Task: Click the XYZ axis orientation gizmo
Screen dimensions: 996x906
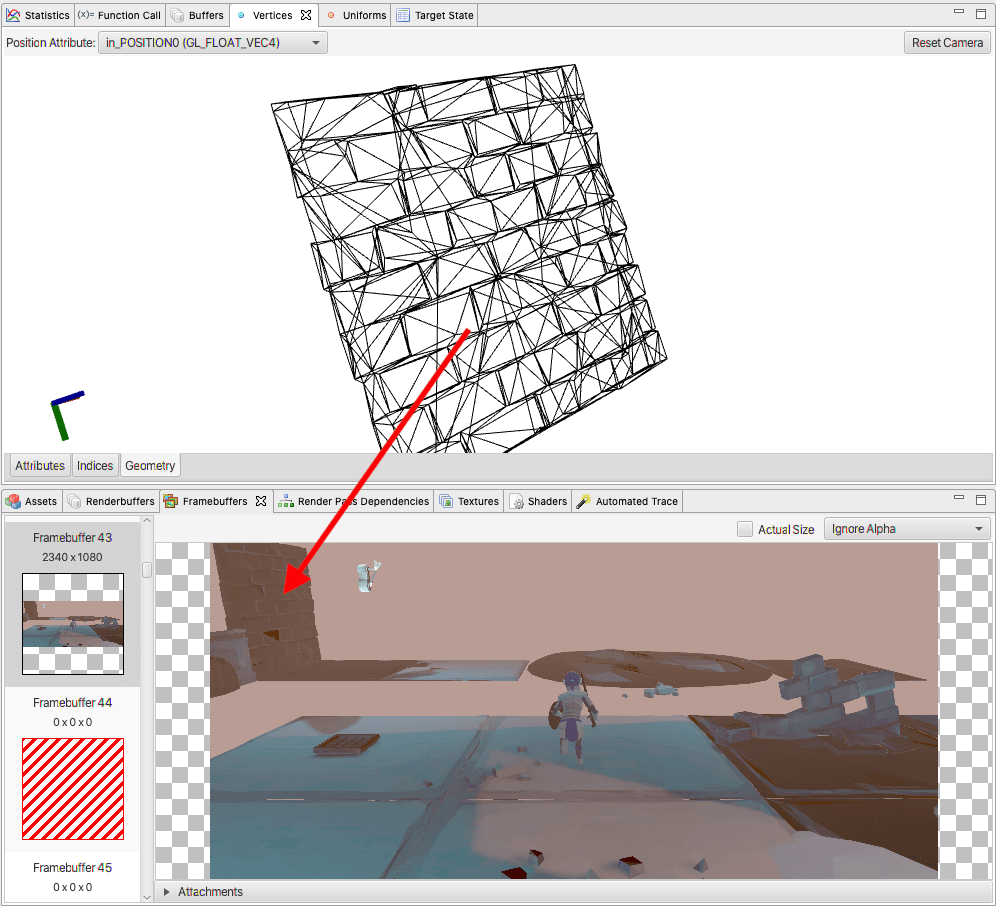Action: [66, 416]
